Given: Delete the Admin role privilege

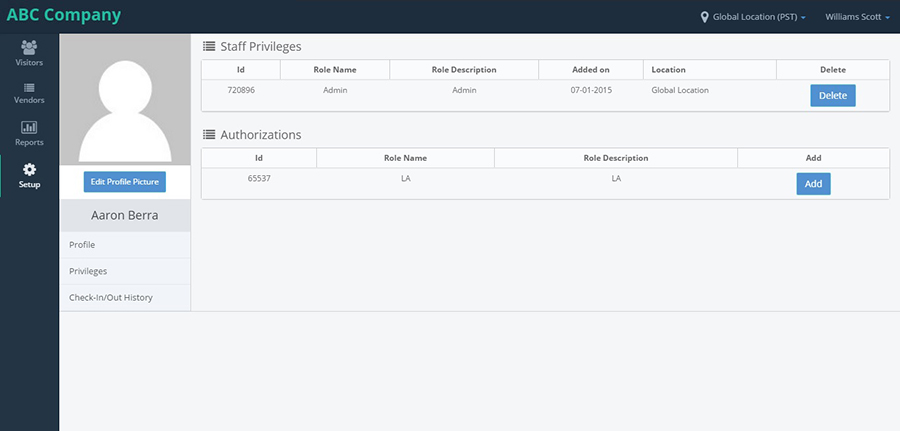Looking at the screenshot, I should tap(833, 96).
